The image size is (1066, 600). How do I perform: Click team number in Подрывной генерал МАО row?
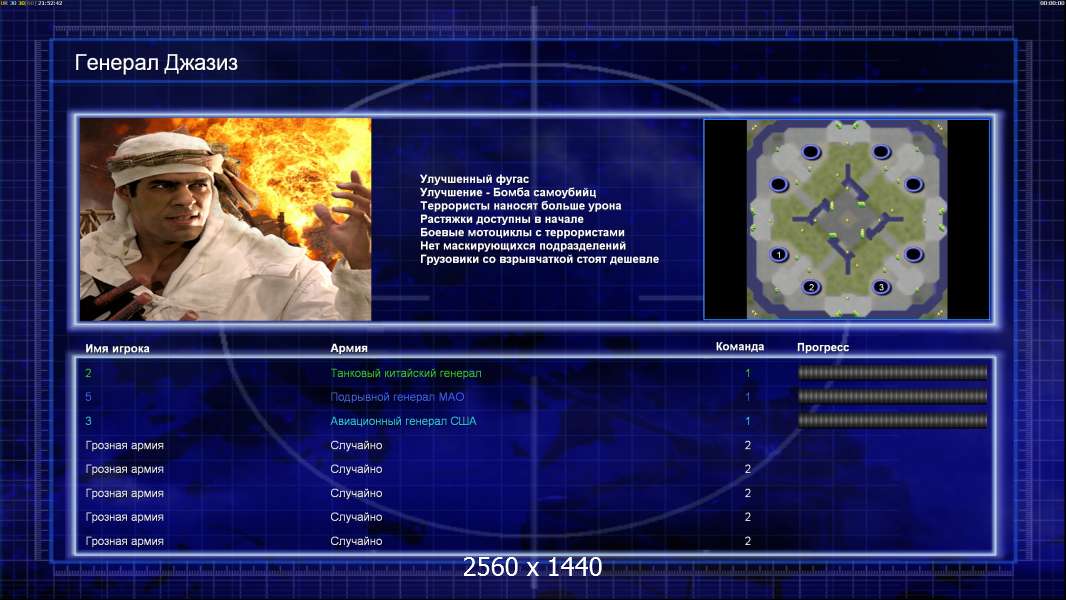(x=748, y=397)
